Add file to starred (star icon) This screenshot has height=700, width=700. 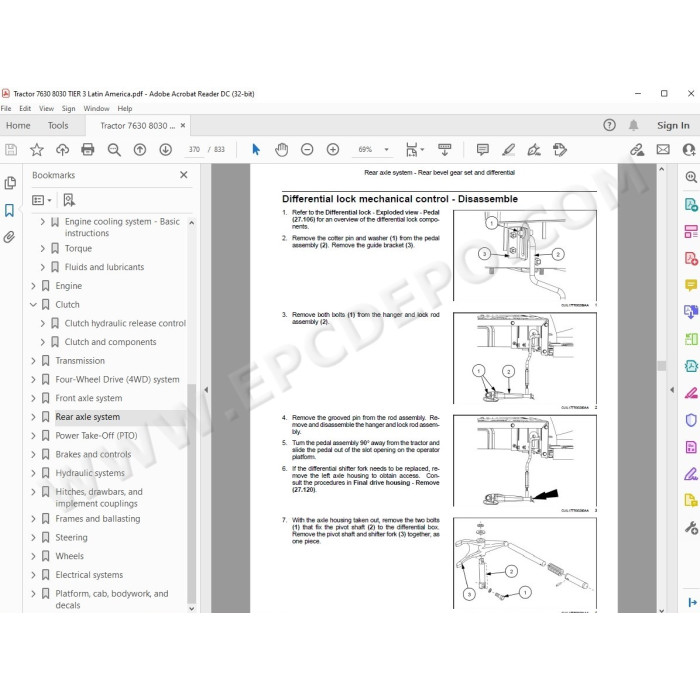(37, 150)
